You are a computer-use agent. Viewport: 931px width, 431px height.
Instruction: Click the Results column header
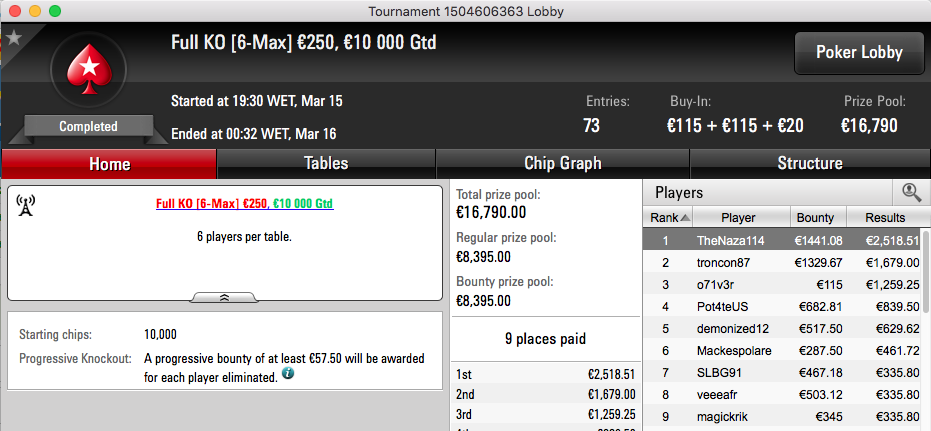(885, 218)
